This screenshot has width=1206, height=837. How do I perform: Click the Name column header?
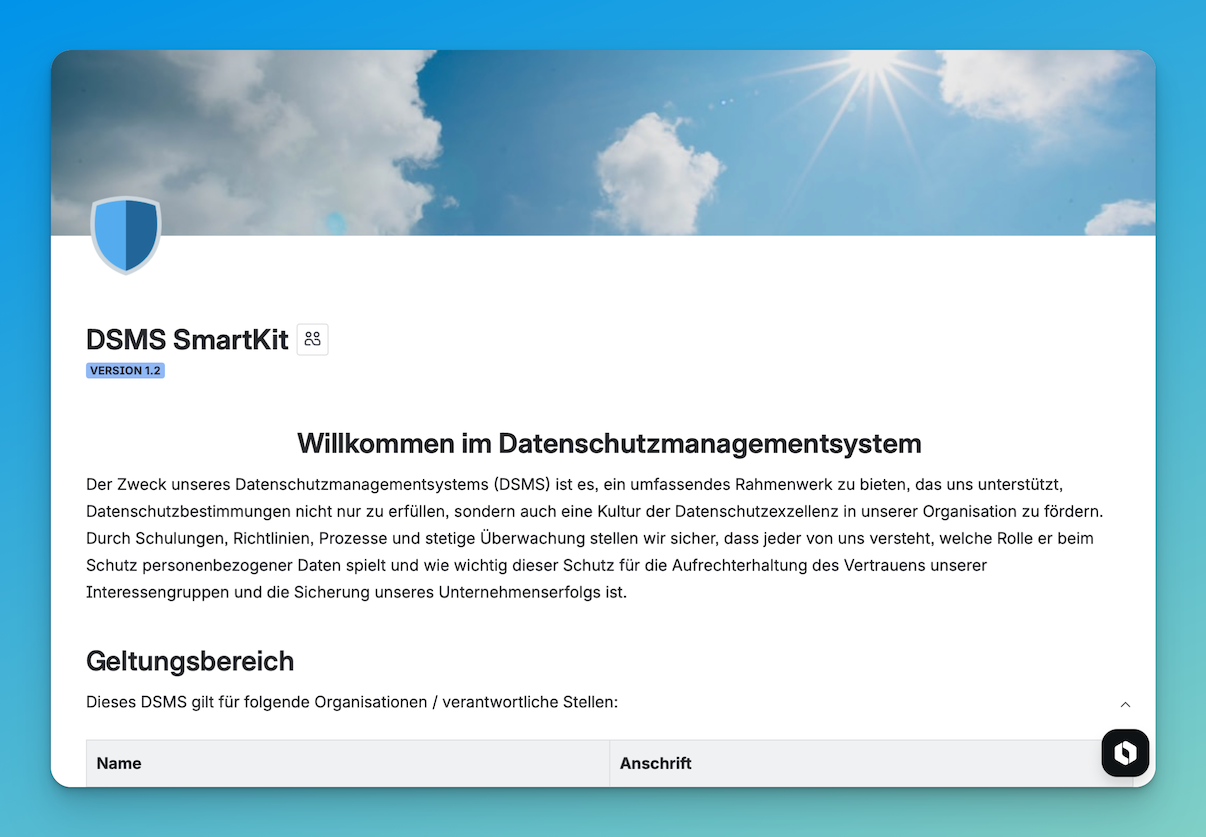pos(118,763)
